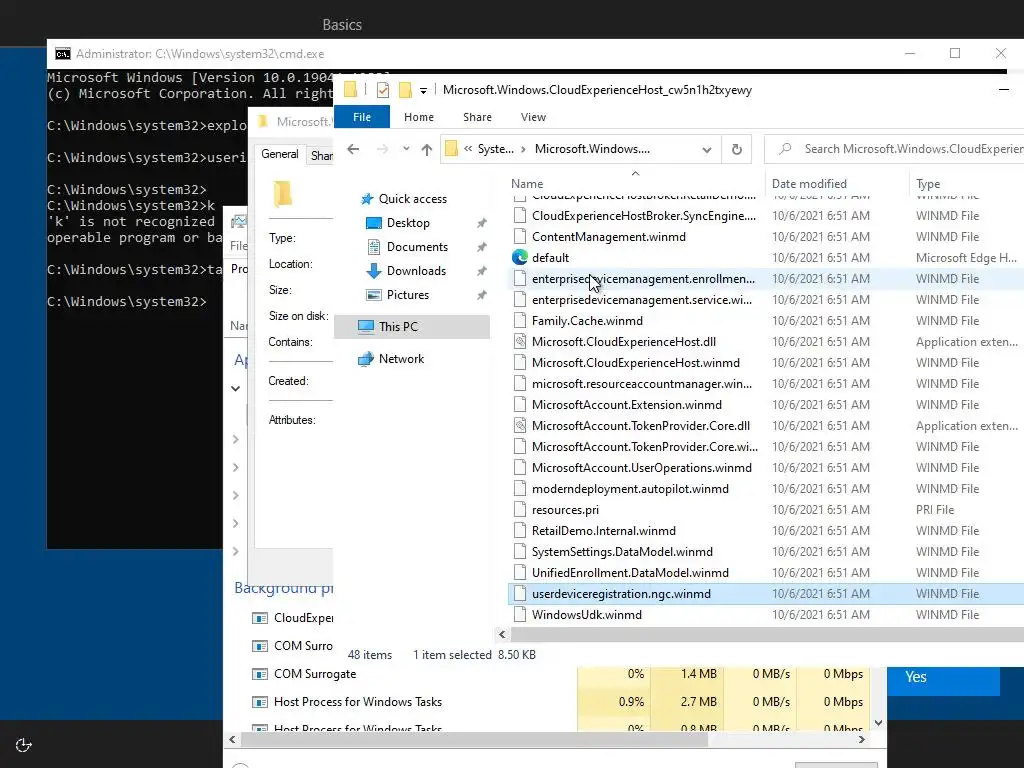Select This PC in navigation pane
1024x768 pixels.
coord(412,327)
